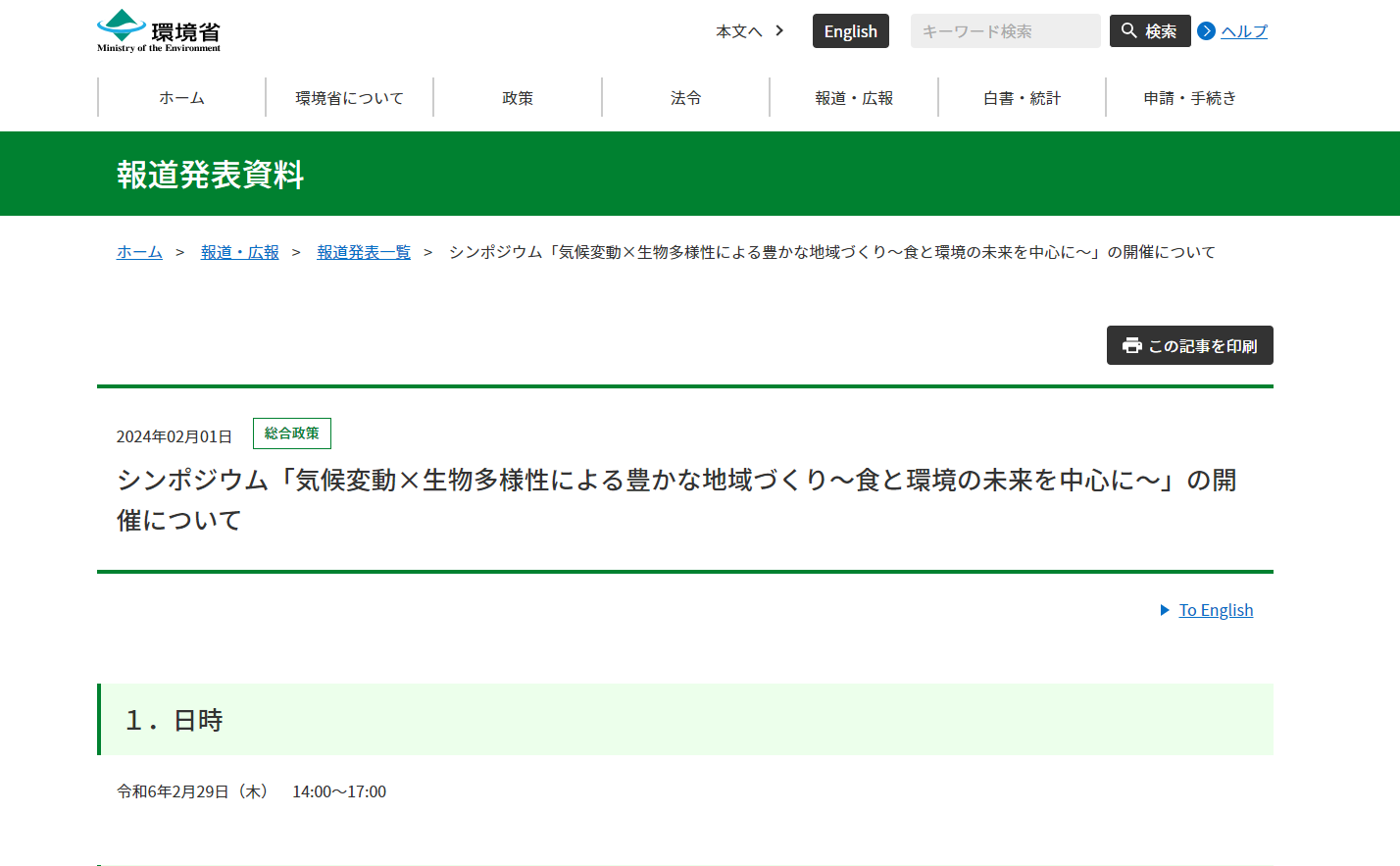Select 政策 in the main navigation
The image size is (1400, 866).
518,98
